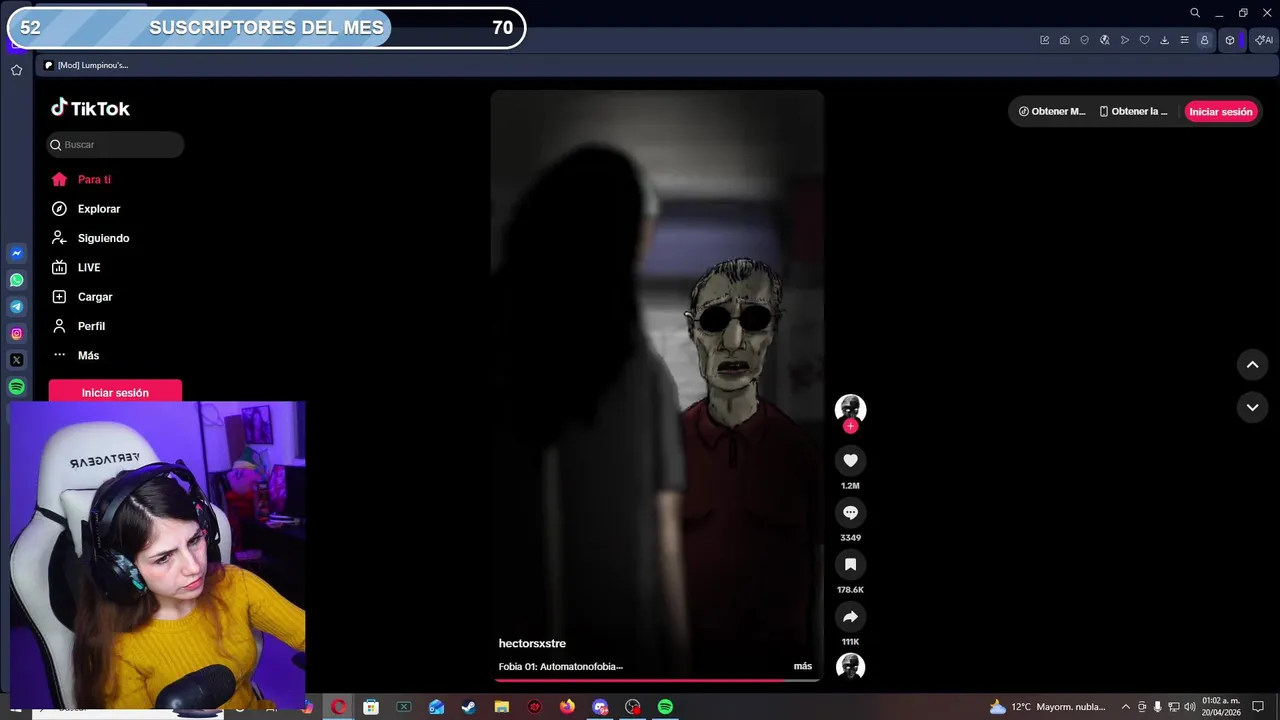Image resolution: width=1280 pixels, height=720 pixels.
Task: Show hidden system tray icons chevron
Action: pyautogui.click(x=1125, y=707)
